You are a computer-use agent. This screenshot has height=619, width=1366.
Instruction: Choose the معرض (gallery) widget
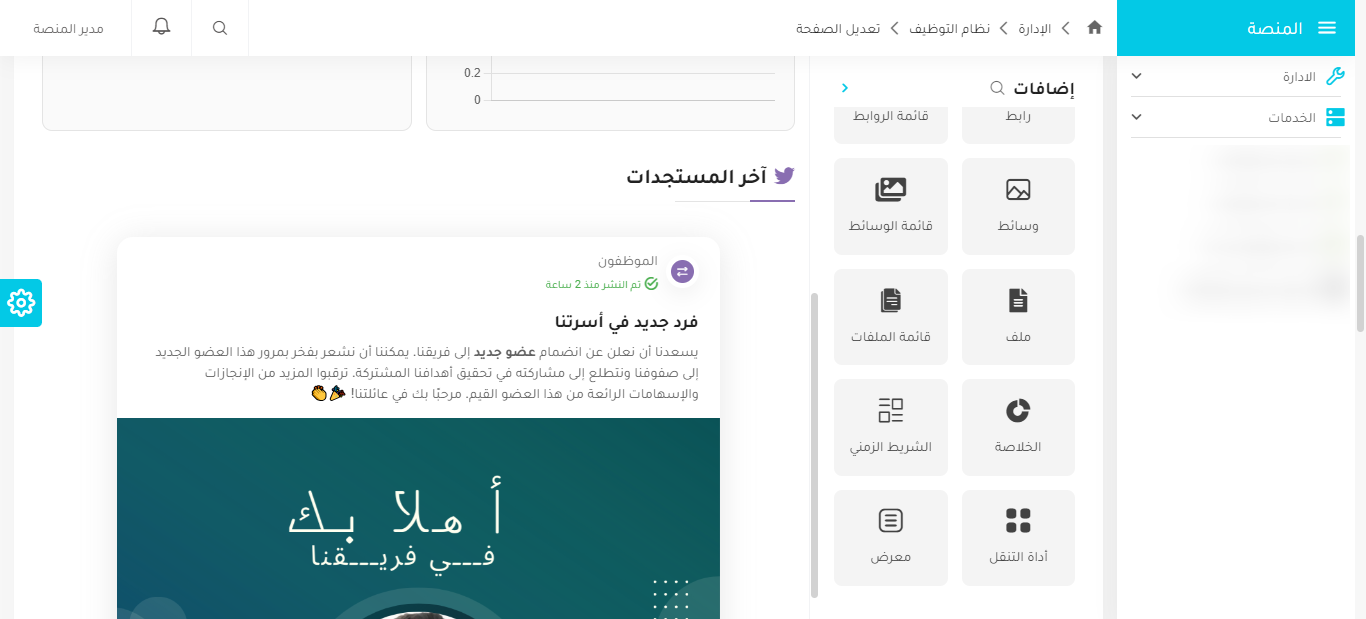point(890,537)
